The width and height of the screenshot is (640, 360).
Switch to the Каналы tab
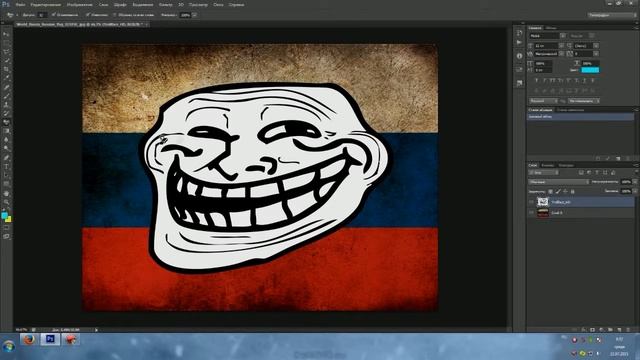(x=547, y=165)
